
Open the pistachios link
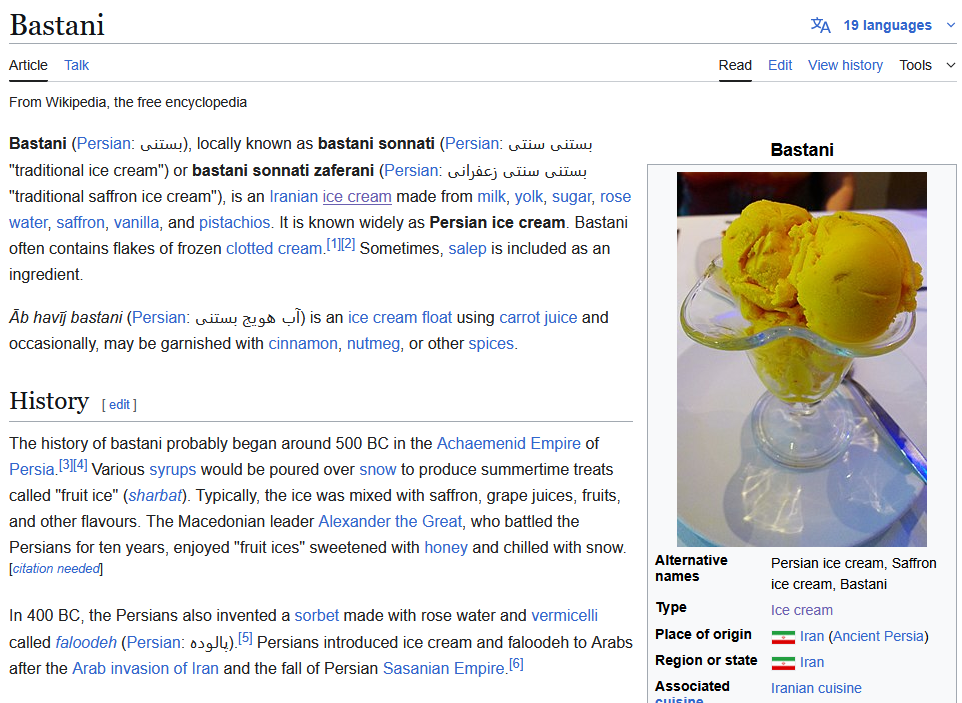pyautogui.click(x=234, y=222)
